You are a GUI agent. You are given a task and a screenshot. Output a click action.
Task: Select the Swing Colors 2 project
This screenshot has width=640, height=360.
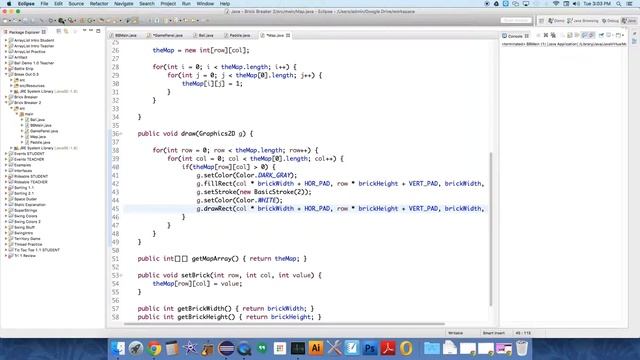(x=27, y=222)
